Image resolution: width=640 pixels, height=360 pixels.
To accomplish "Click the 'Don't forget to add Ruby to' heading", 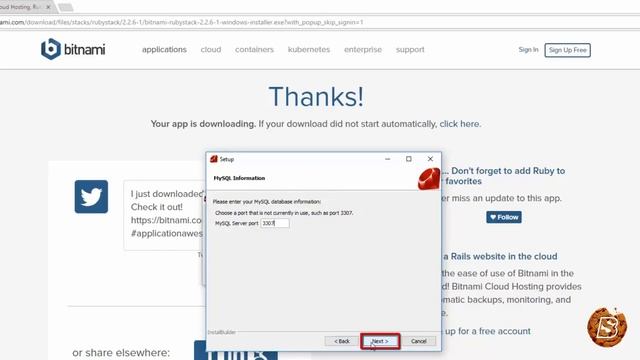I will (508, 171).
